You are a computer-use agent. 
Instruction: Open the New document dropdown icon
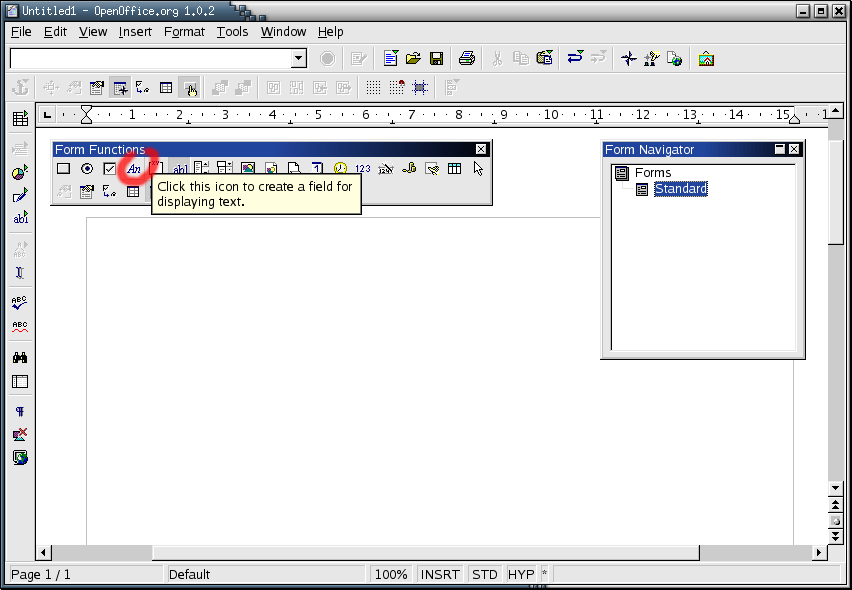(391, 59)
